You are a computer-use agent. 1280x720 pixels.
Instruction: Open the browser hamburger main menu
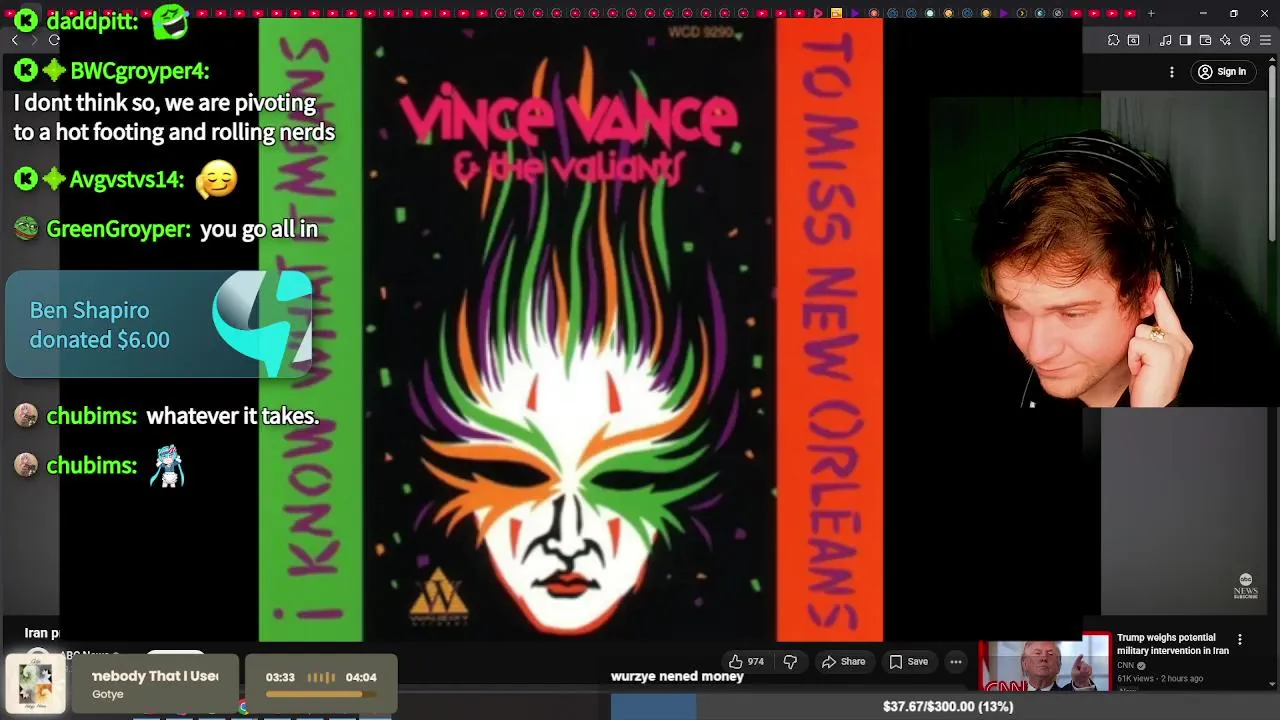[1265, 40]
